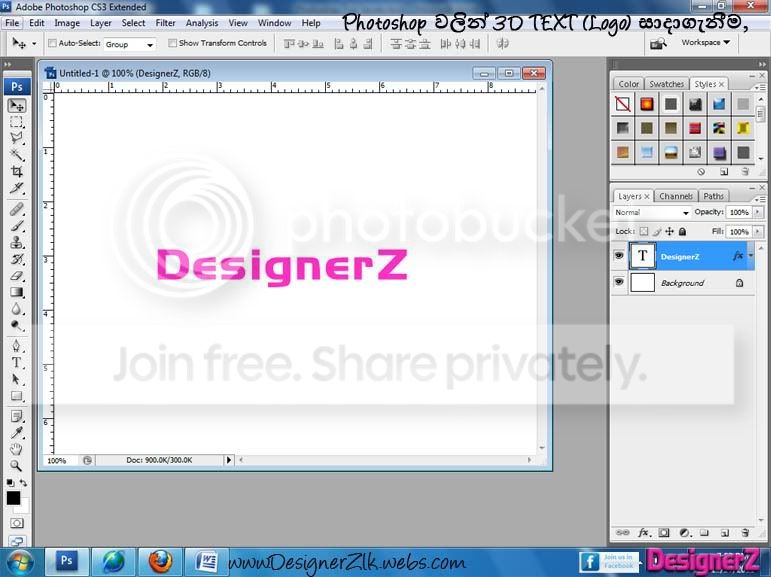Open Firefox from the taskbar
771x577 pixels.
tap(160, 562)
